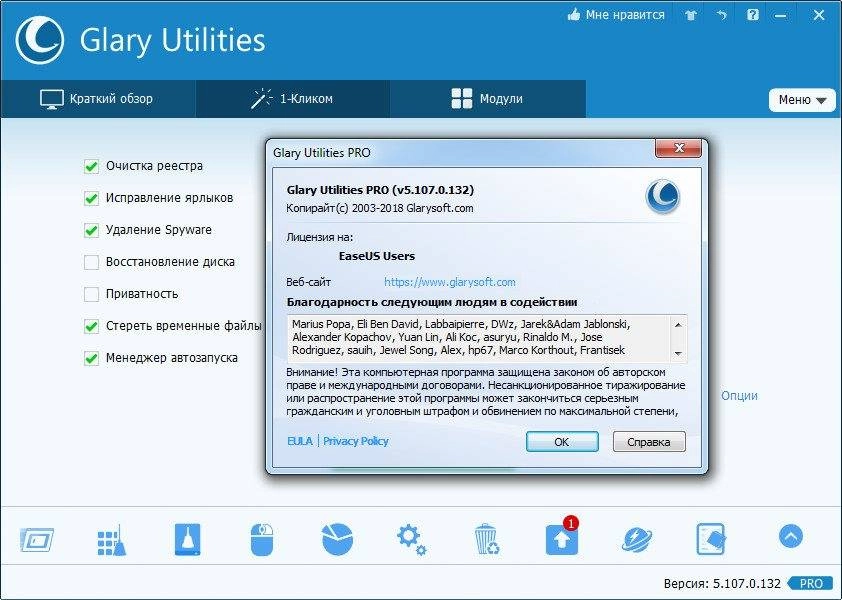Switch to 'Краткий обзор' tab
The height and width of the screenshot is (600, 842).
[98, 99]
